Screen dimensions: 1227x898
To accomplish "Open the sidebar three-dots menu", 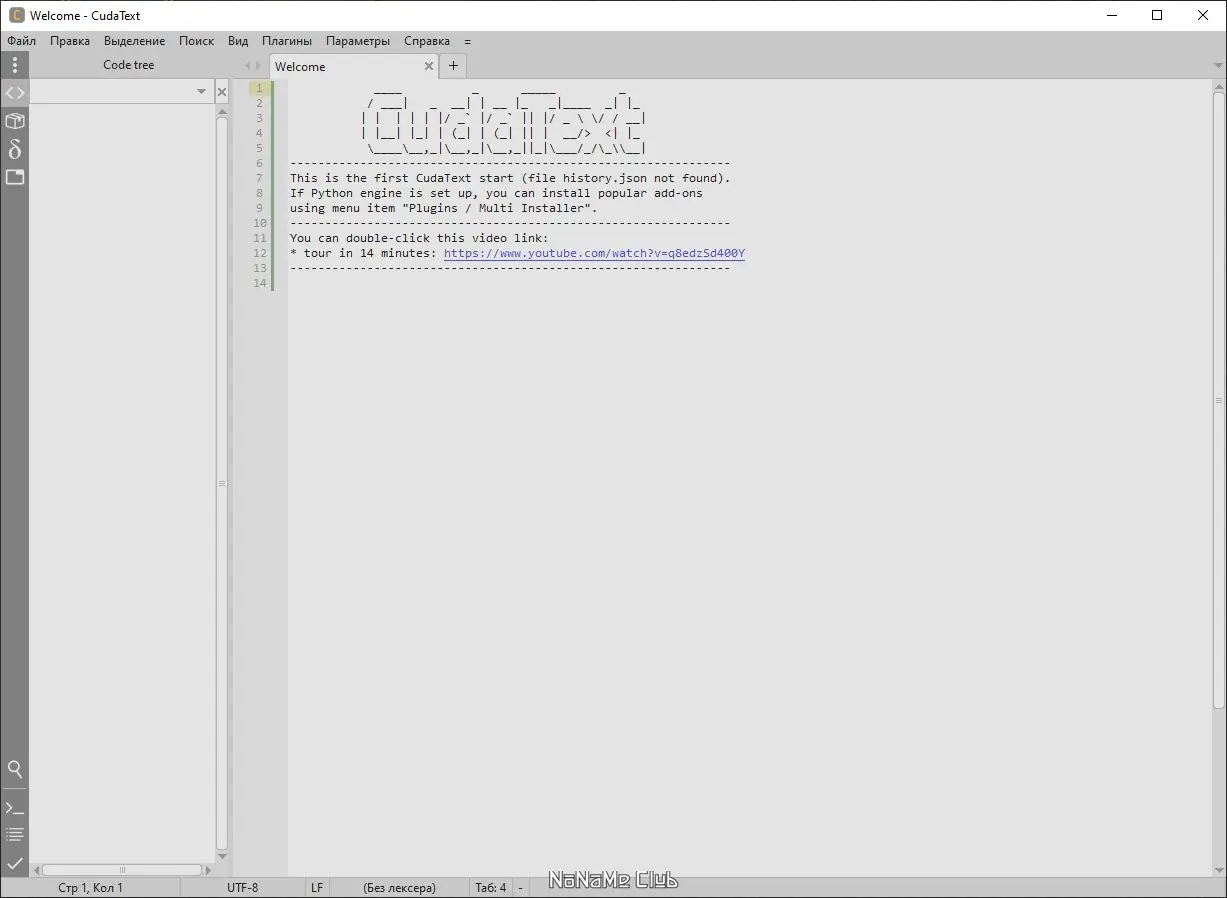I will [14, 65].
